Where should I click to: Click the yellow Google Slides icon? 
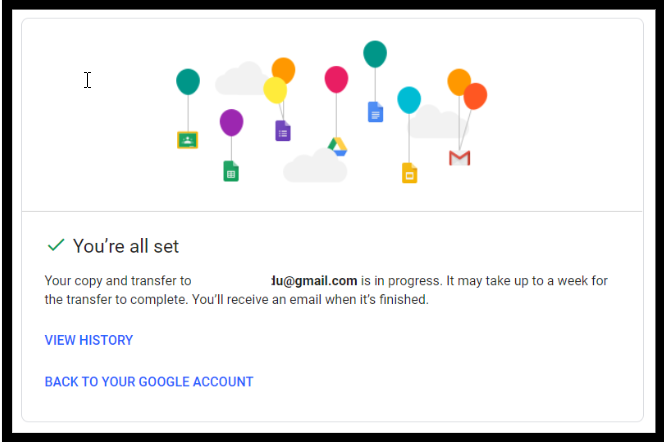(409, 173)
